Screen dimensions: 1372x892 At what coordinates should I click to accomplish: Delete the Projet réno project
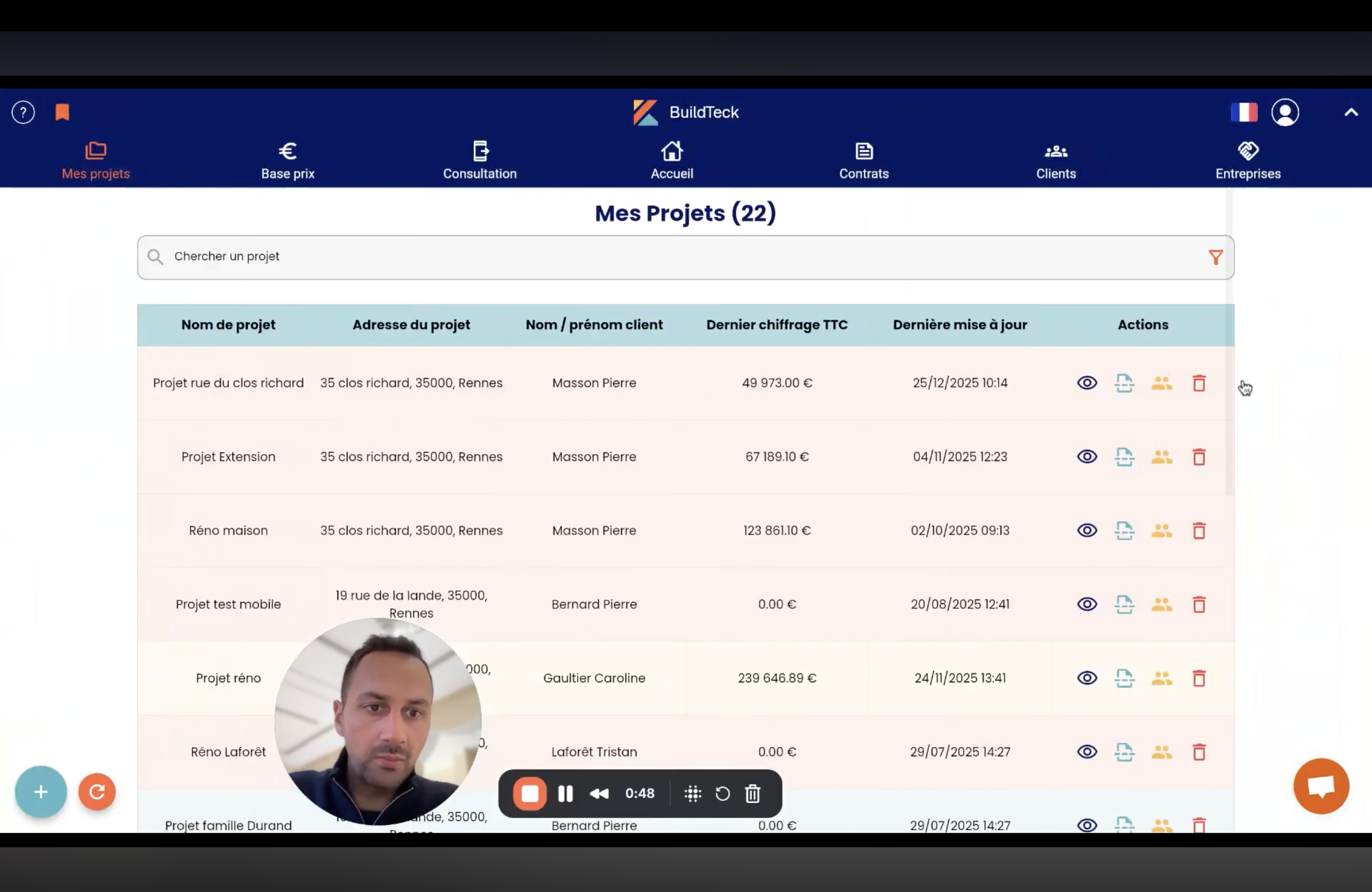[1199, 678]
